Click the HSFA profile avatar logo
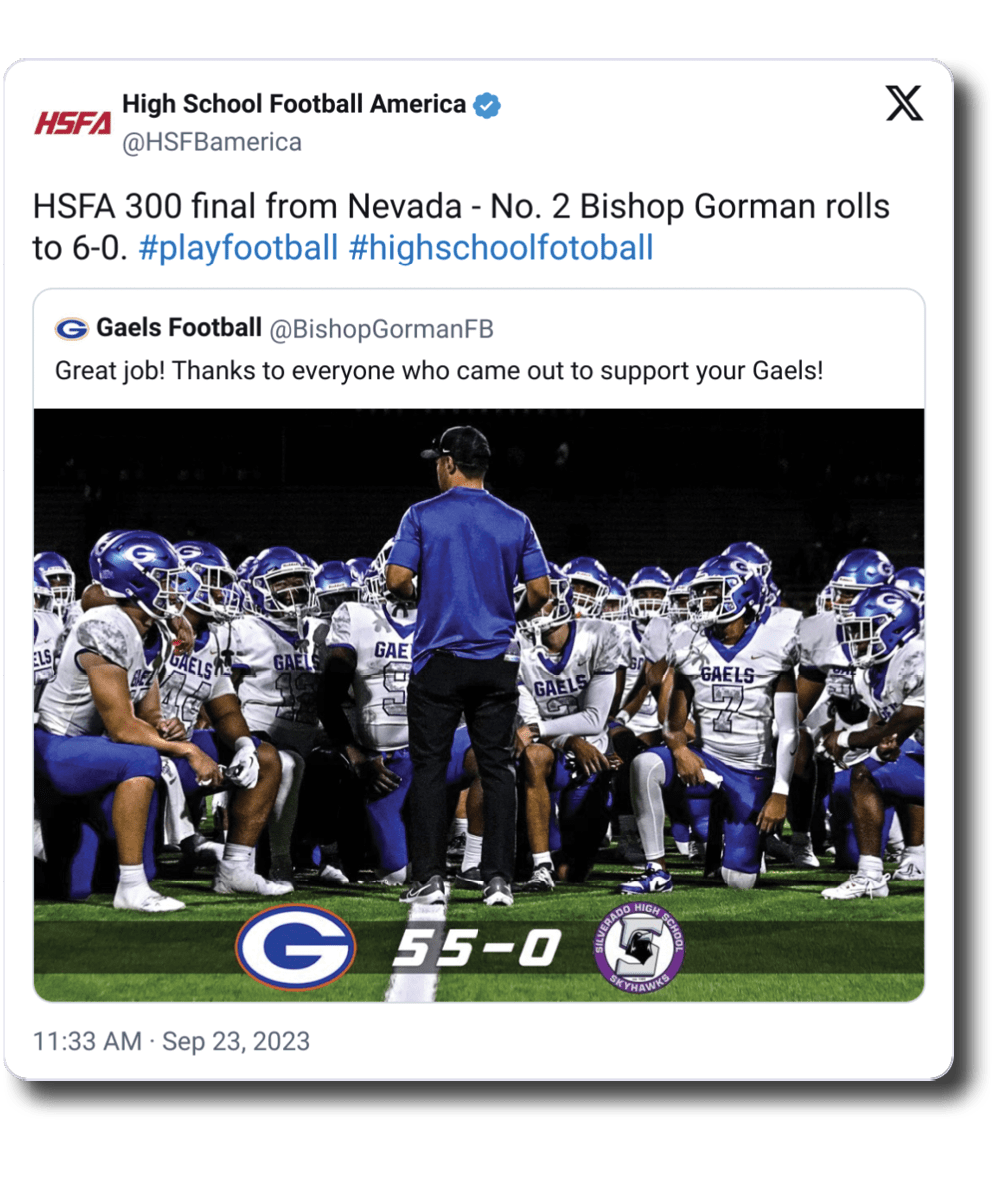The image size is (996, 1177). (x=73, y=123)
